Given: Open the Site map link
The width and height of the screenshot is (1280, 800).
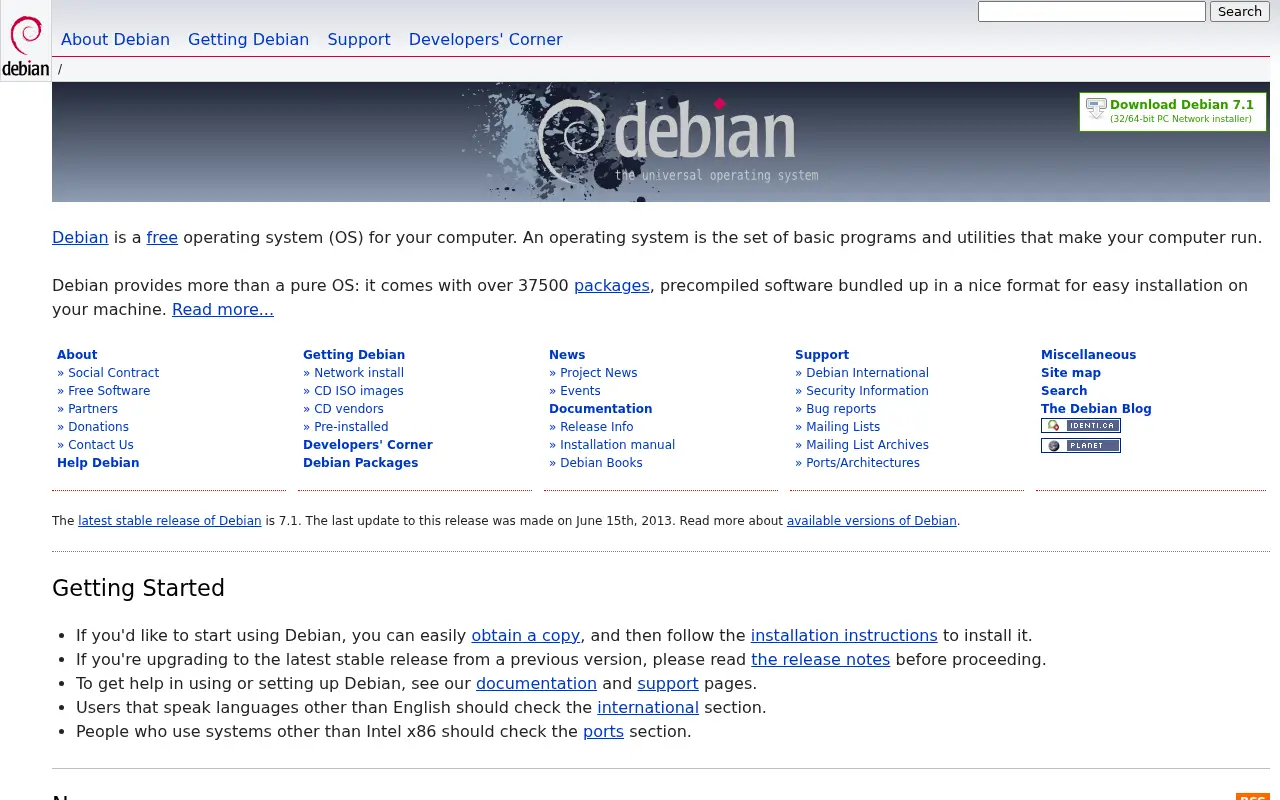Looking at the screenshot, I should (x=1071, y=373).
